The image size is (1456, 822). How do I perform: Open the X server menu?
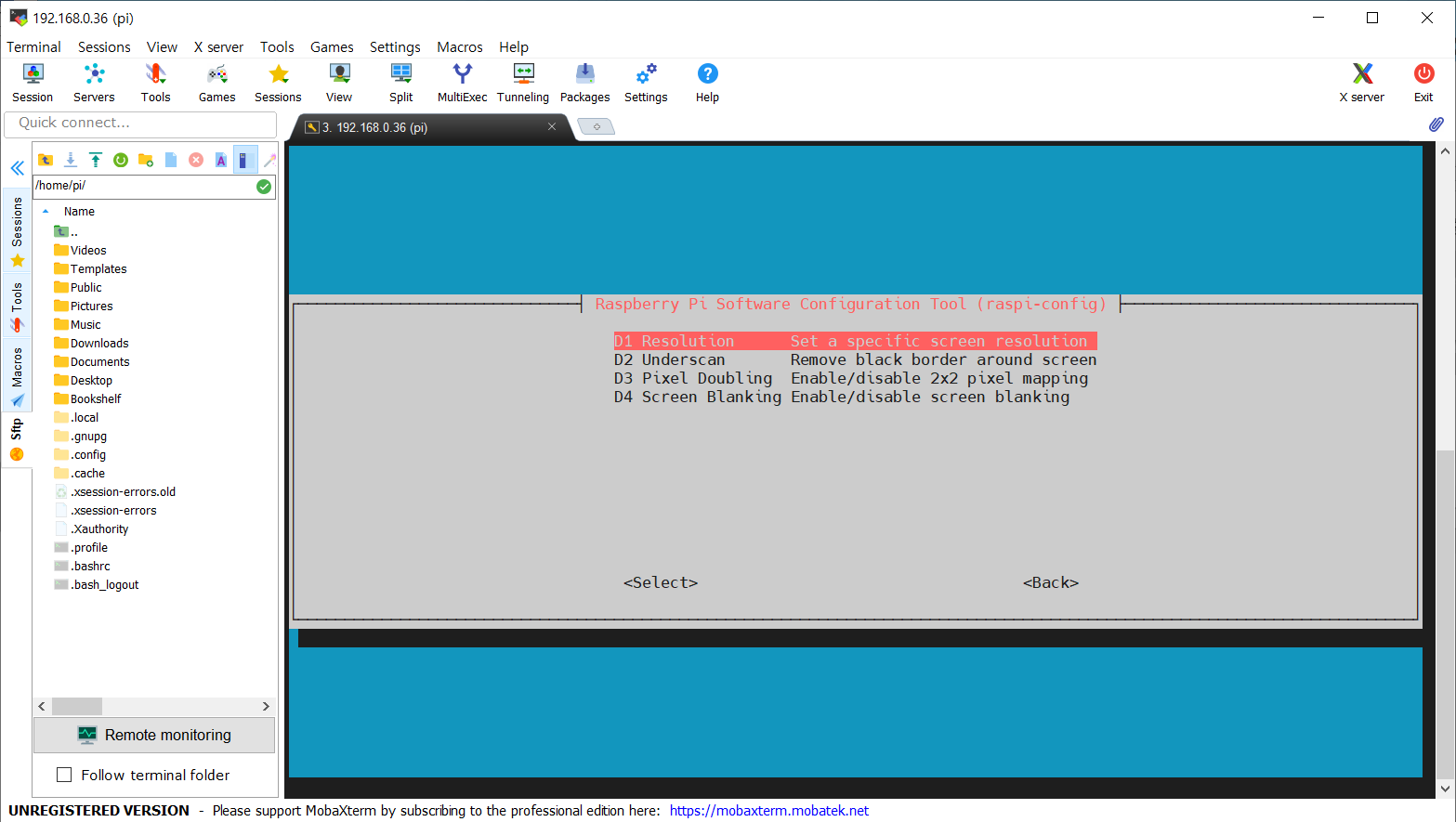pyautogui.click(x=218, y=46)
